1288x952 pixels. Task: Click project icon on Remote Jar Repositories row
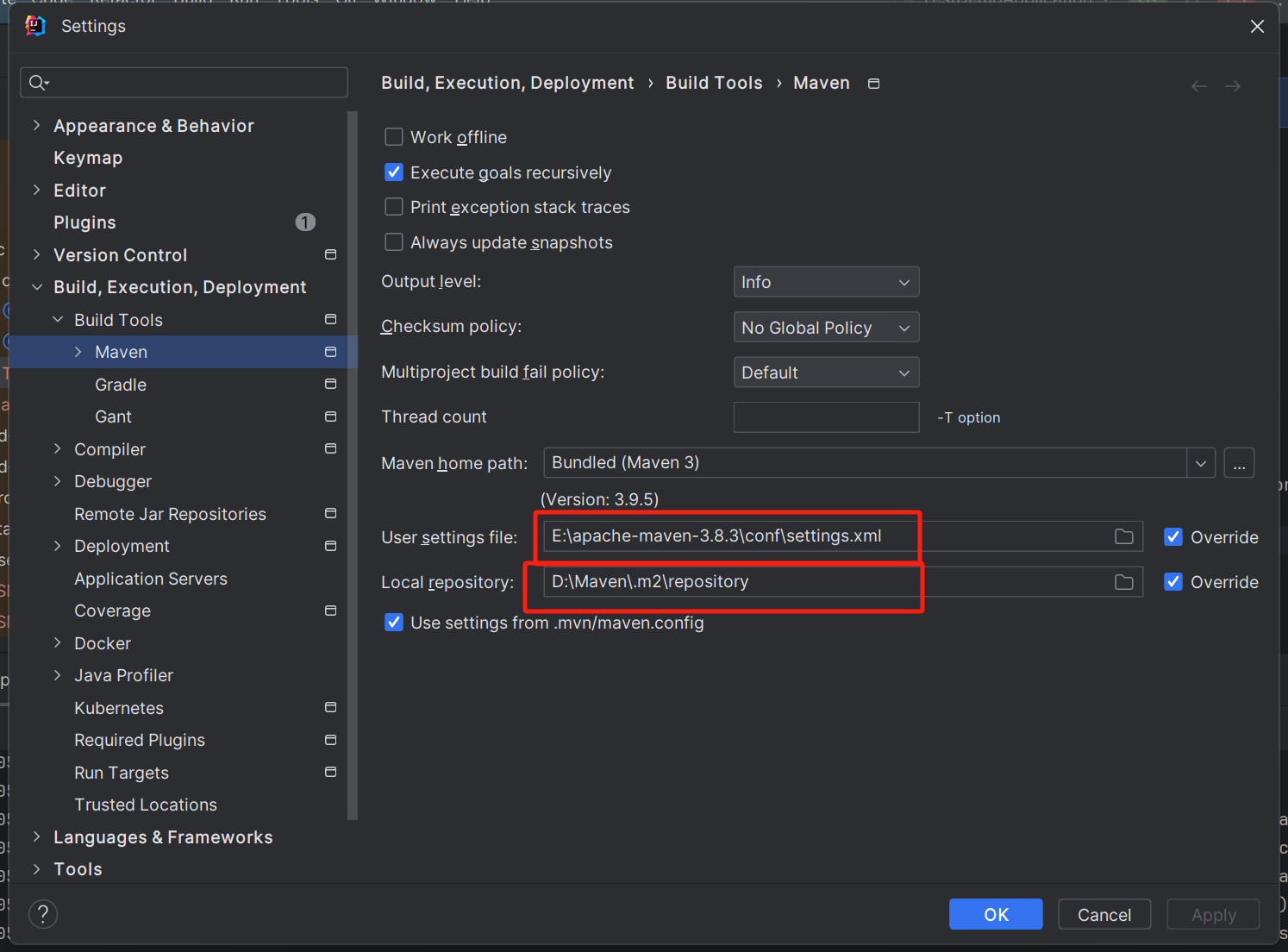330,513
